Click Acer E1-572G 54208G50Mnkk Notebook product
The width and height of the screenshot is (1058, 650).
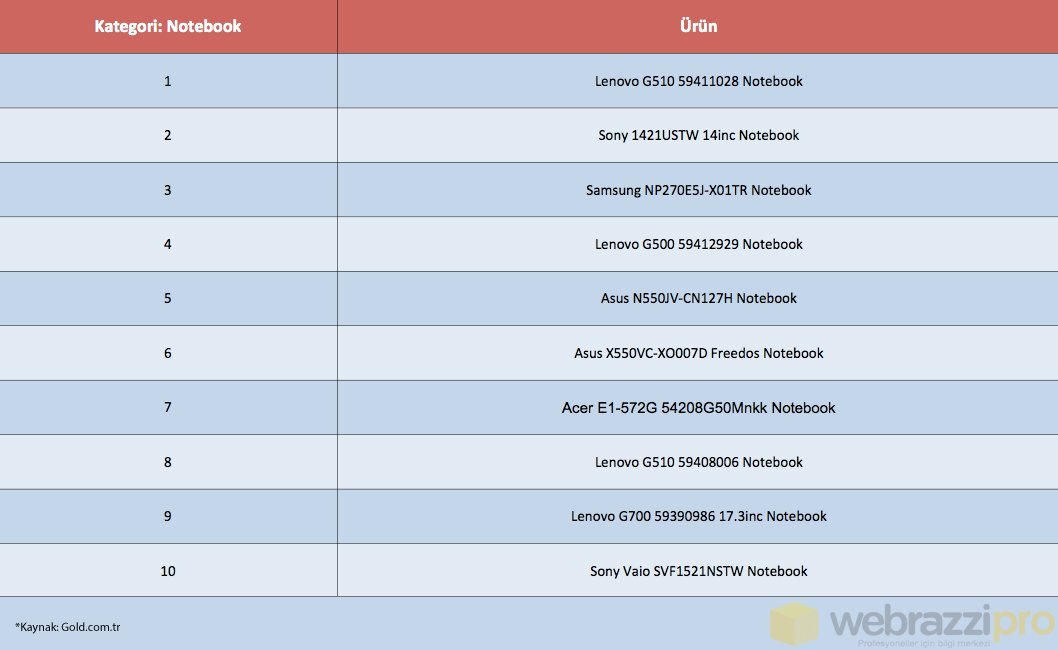pyautogui.click(x=698, y=408)
